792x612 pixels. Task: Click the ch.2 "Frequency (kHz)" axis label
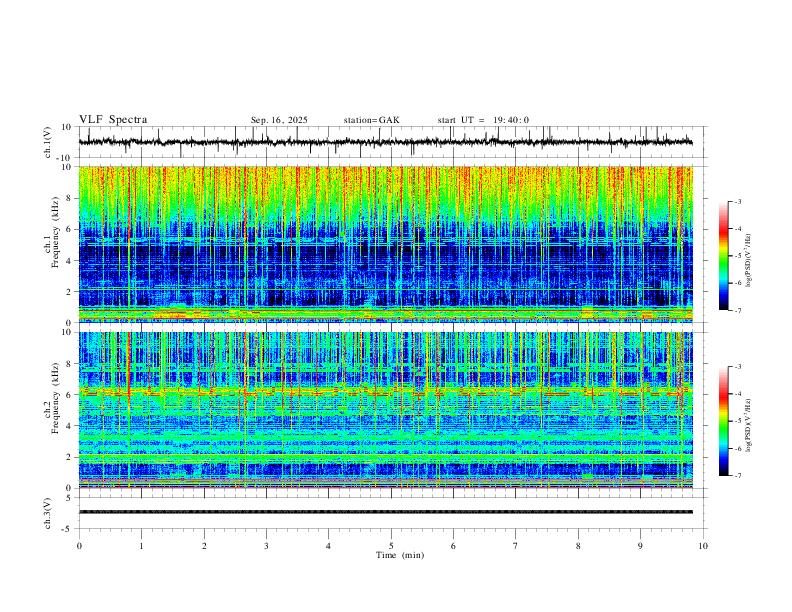click(55, 399)
